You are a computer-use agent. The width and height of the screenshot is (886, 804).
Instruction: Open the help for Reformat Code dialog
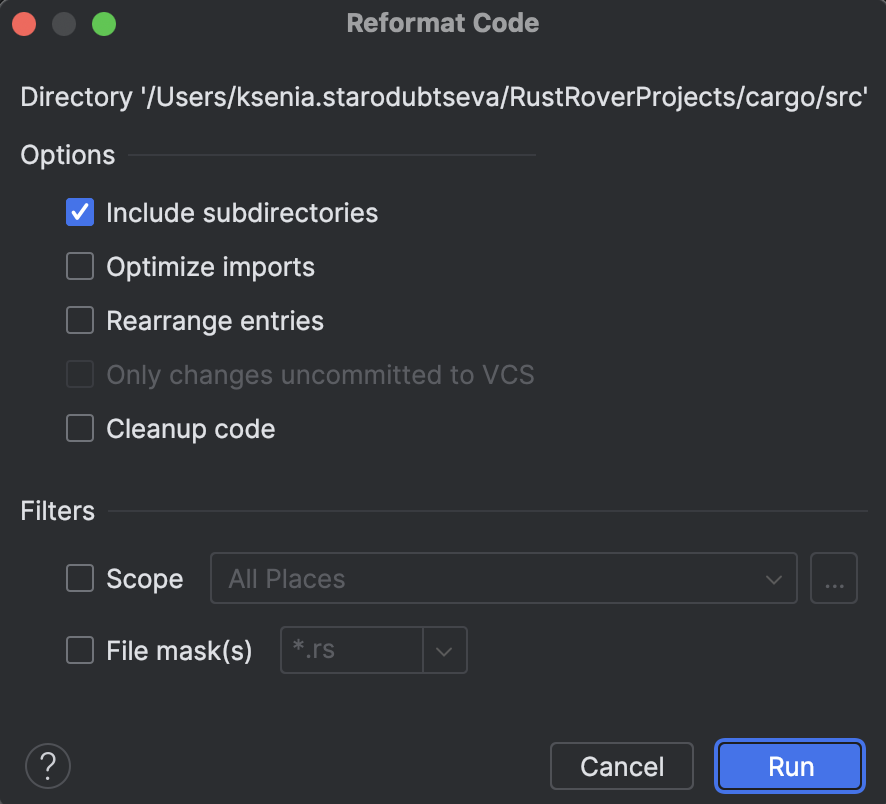pyautogui.click(x=47, y=765)
